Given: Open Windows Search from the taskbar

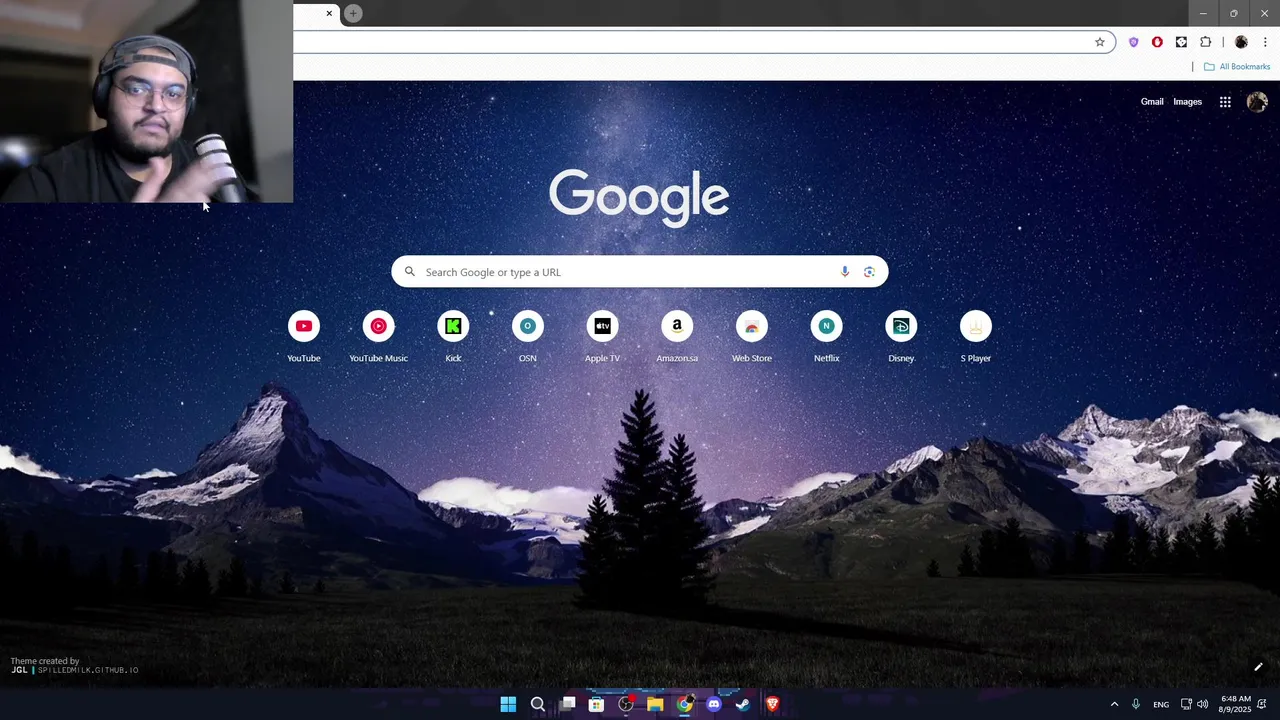Looking at the screenshot, I should (x=537, y=704).
